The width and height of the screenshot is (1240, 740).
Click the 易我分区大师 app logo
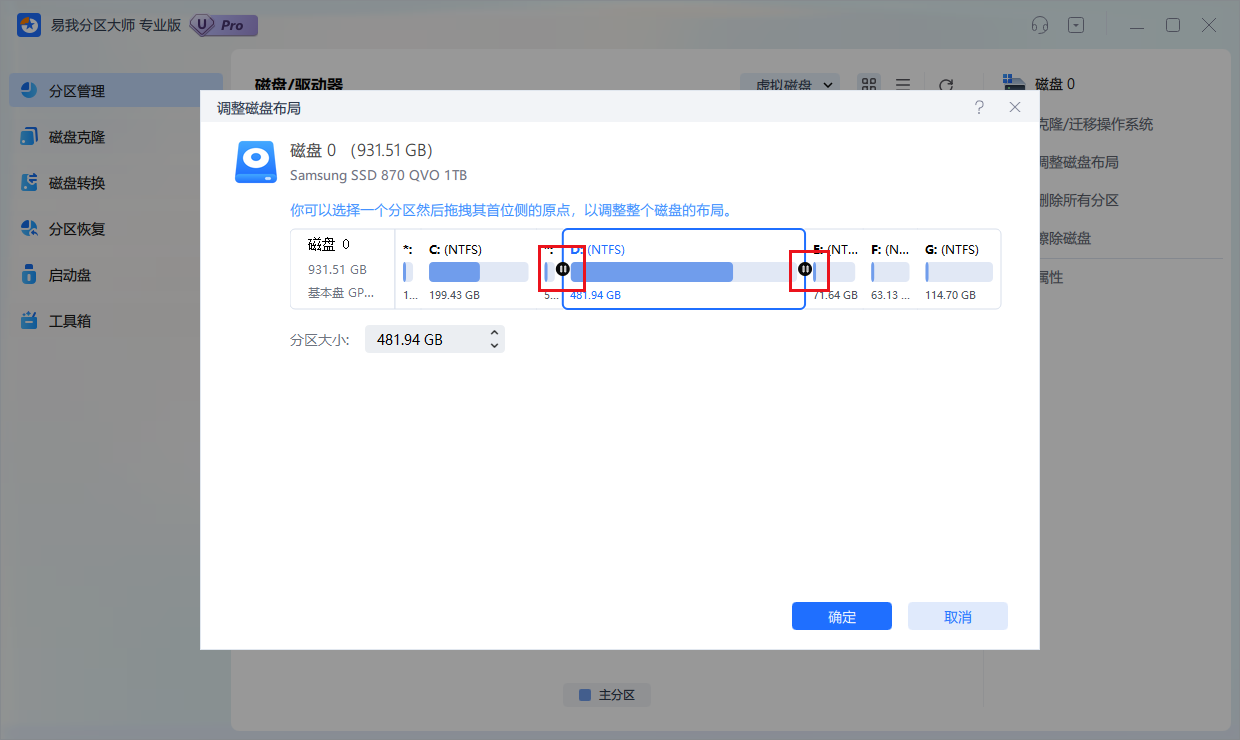point(28,25)
